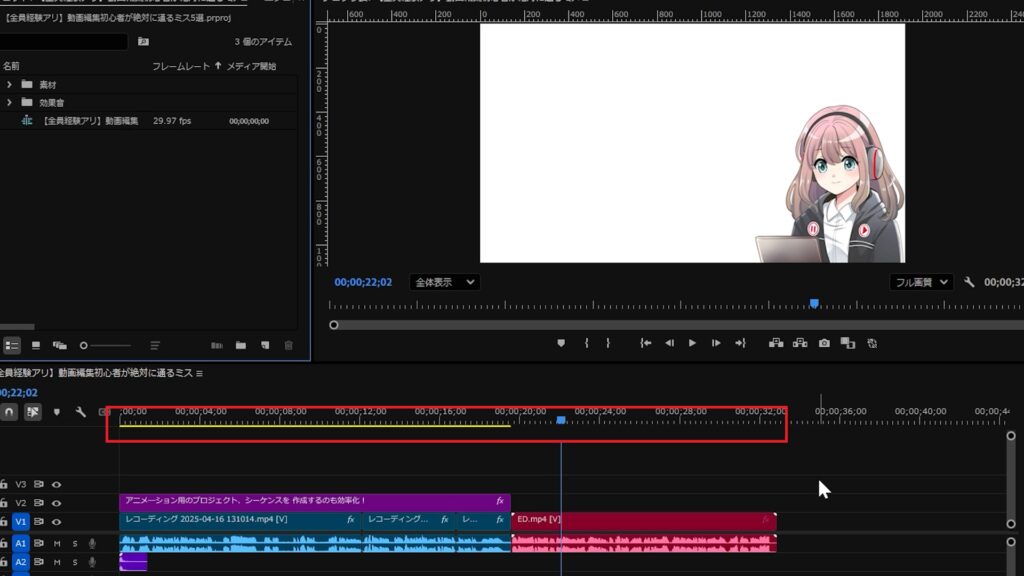Image resolution: width=1024 pixels, height=576 pixels.
Task: Click Automate to Sequence icon
Action: (217, 345)
